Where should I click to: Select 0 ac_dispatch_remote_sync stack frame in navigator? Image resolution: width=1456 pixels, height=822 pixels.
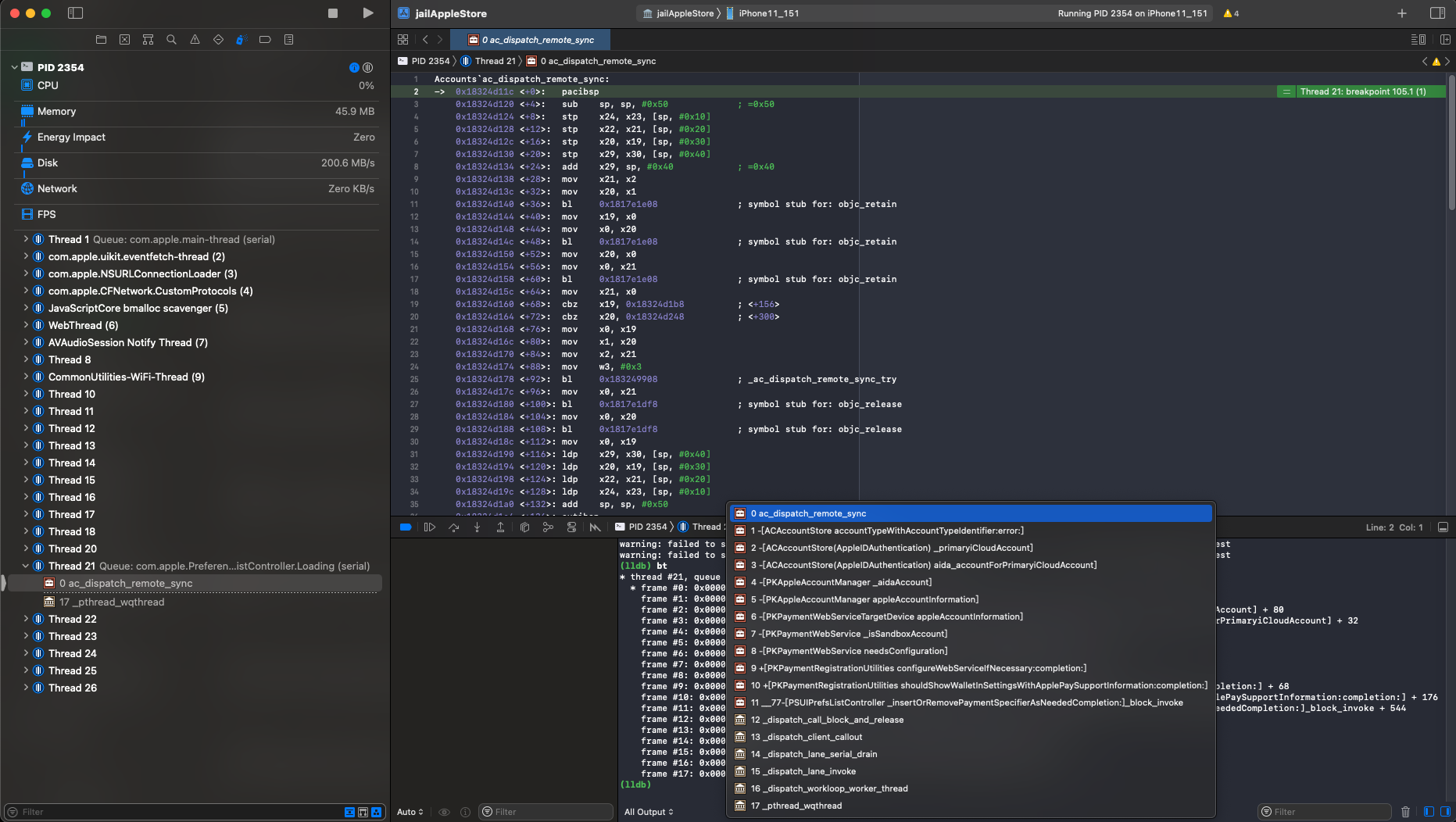(x=193, y=583)
